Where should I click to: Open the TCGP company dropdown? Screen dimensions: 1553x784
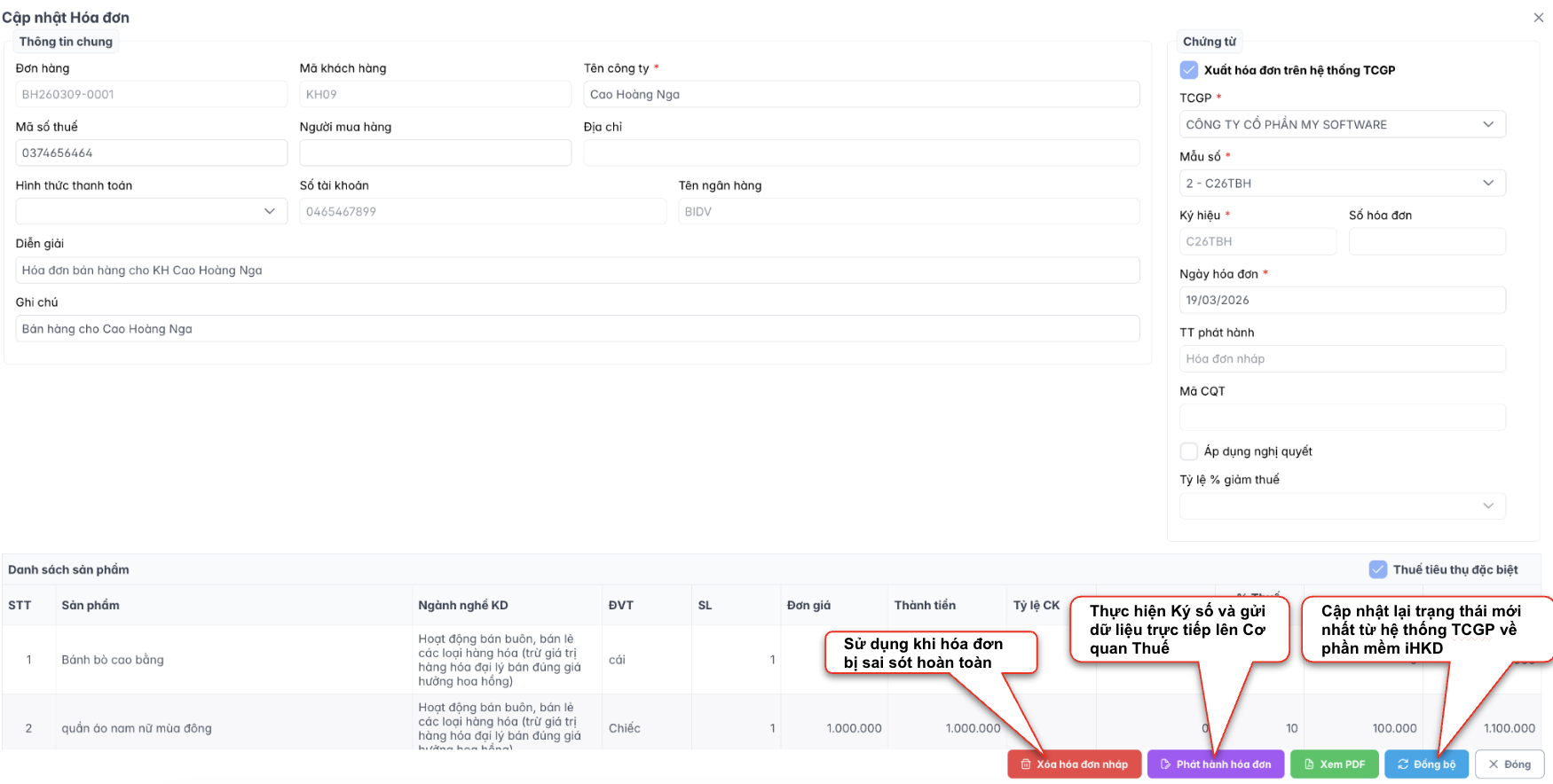click(1342, 125)
